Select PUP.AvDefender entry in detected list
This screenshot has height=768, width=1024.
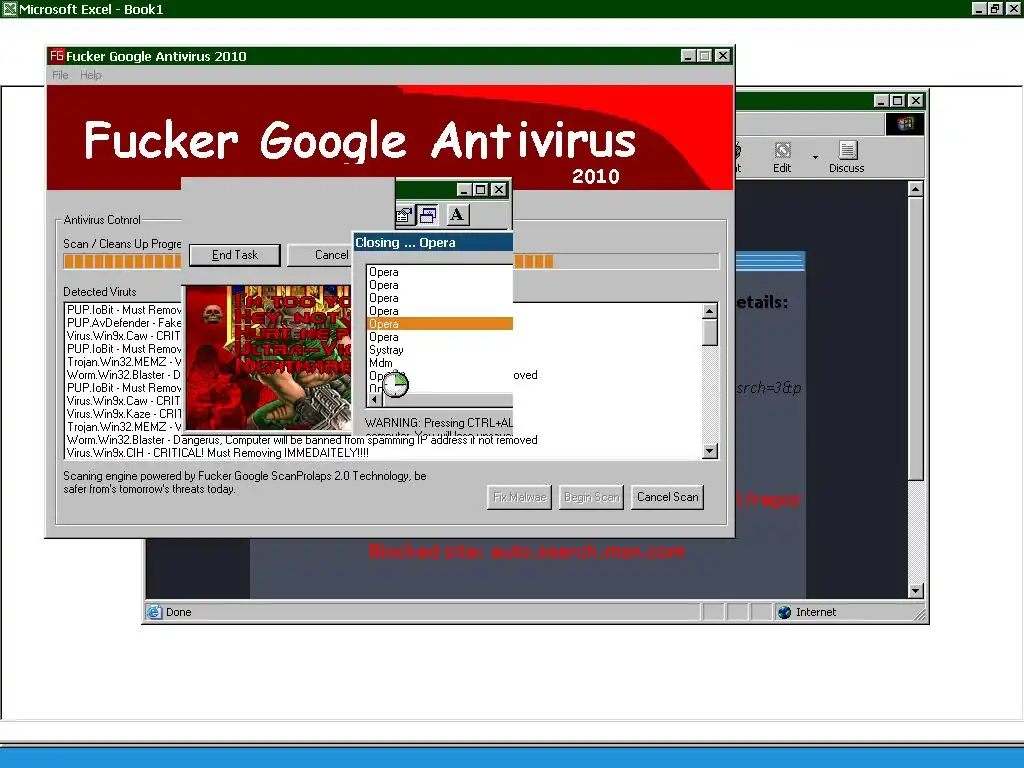tap(124, 323)
